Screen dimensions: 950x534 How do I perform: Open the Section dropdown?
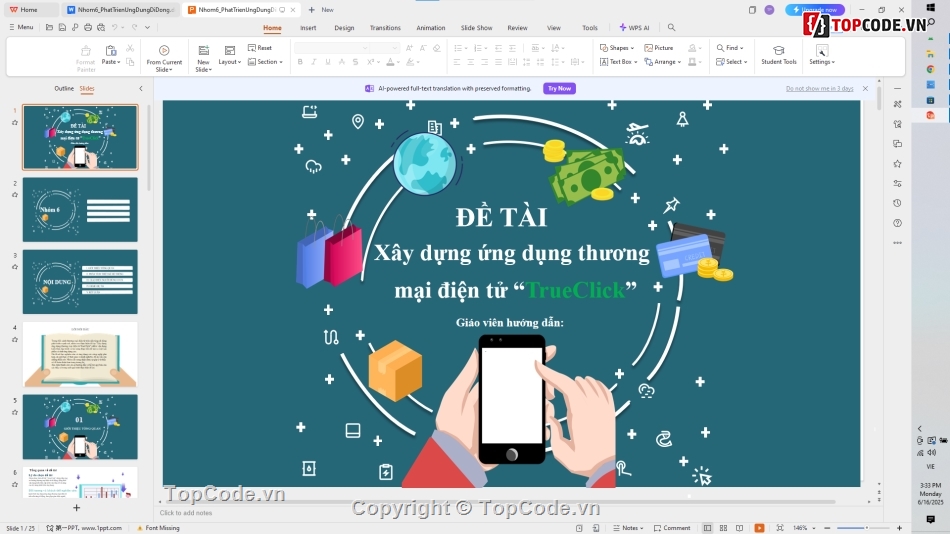pos(265,62)
